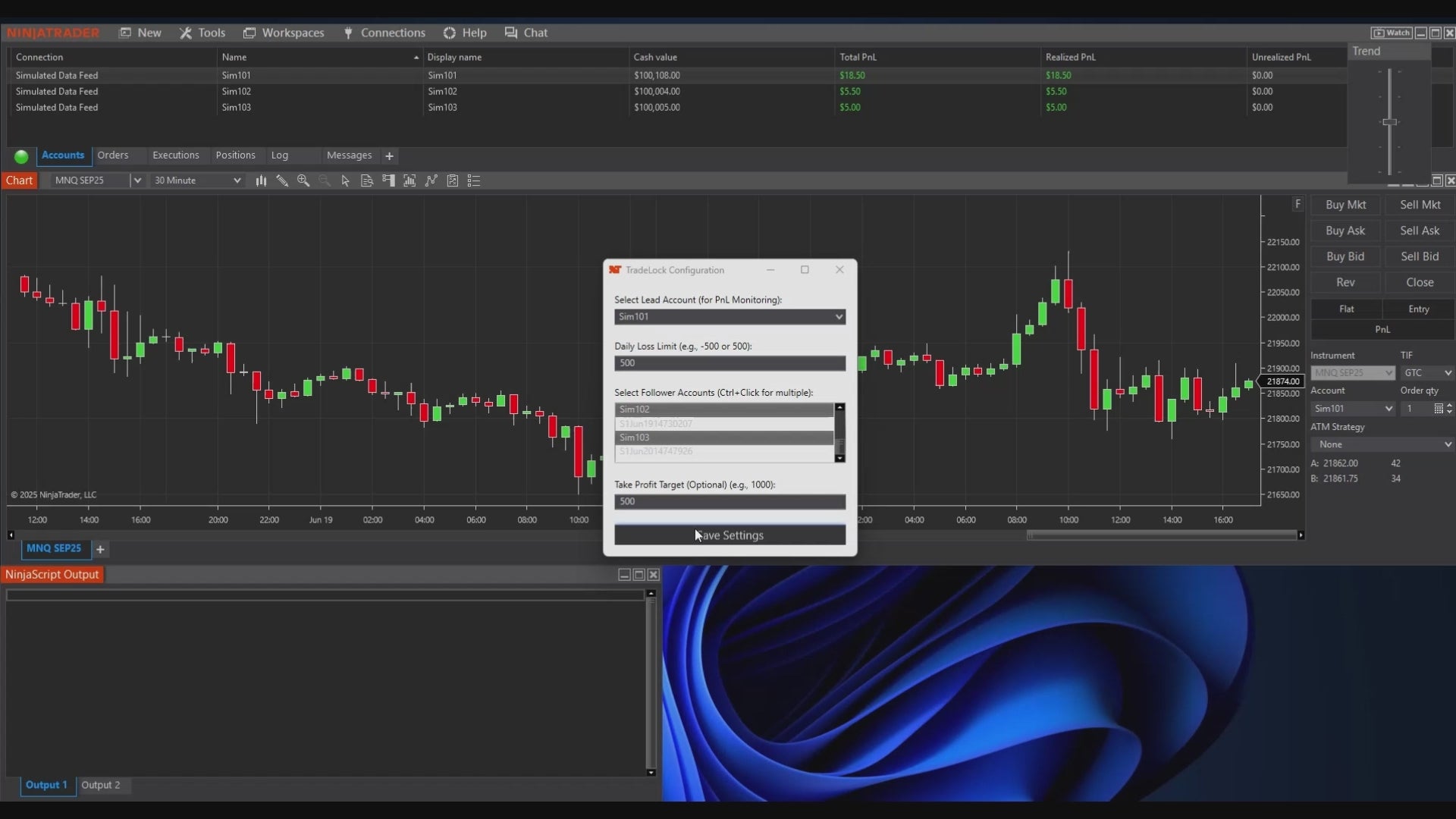Toggle the F button on chart
Image resolution: width=1456 pixels, height=819 pixels.
click(1298, 204)
